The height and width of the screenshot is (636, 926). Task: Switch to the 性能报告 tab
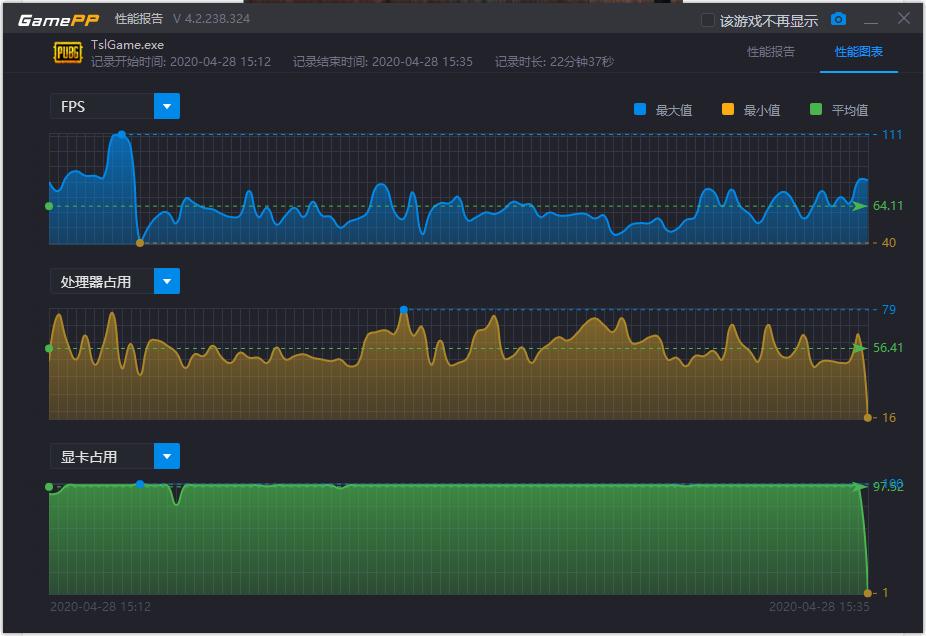pos(769,53)
